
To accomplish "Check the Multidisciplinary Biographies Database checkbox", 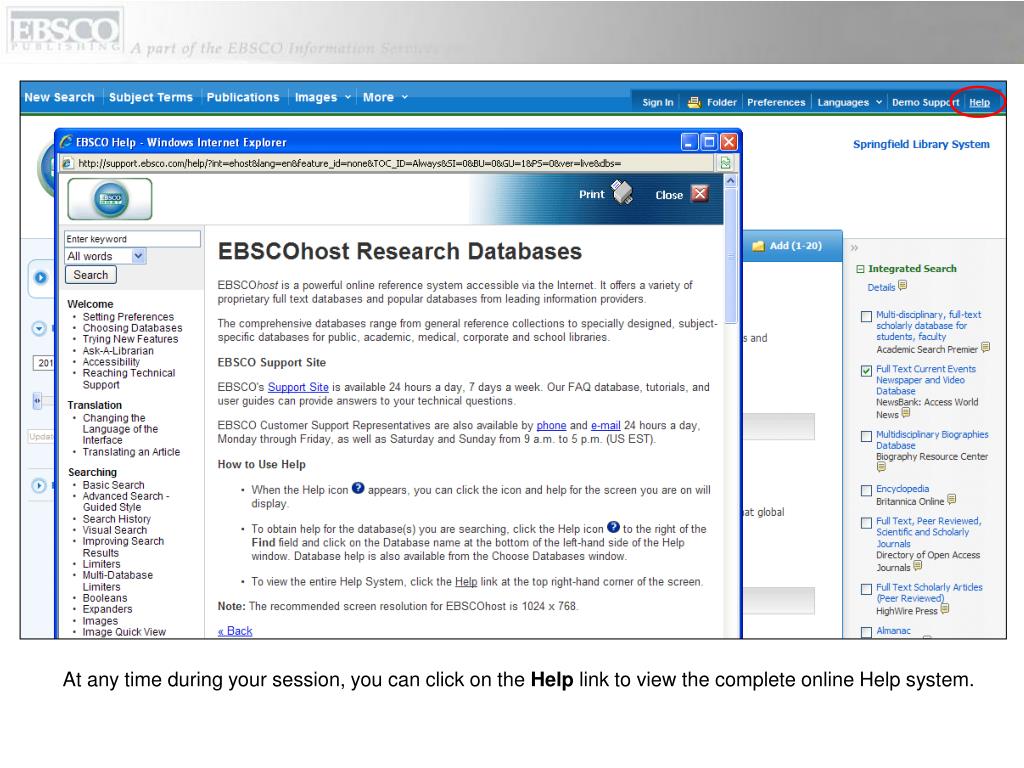I will click(867, 436).
